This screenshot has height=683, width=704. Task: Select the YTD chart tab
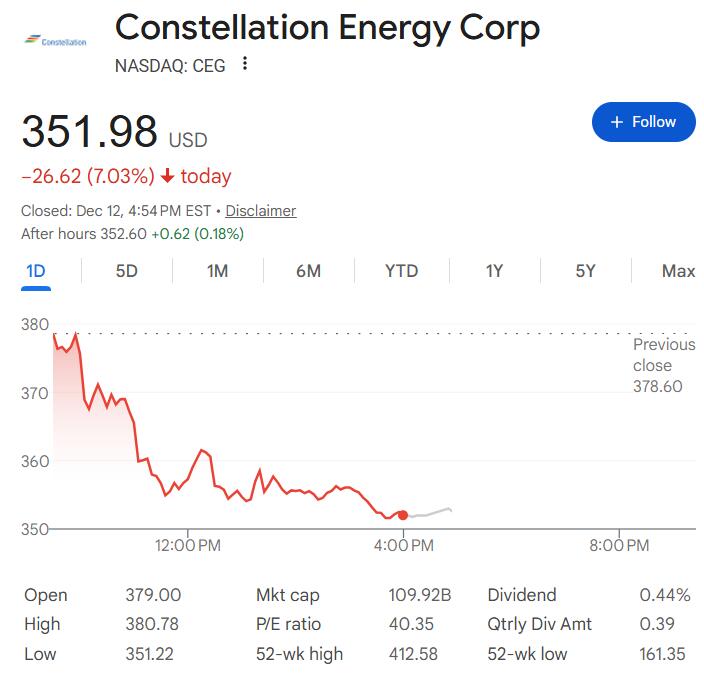pos(401,271)
